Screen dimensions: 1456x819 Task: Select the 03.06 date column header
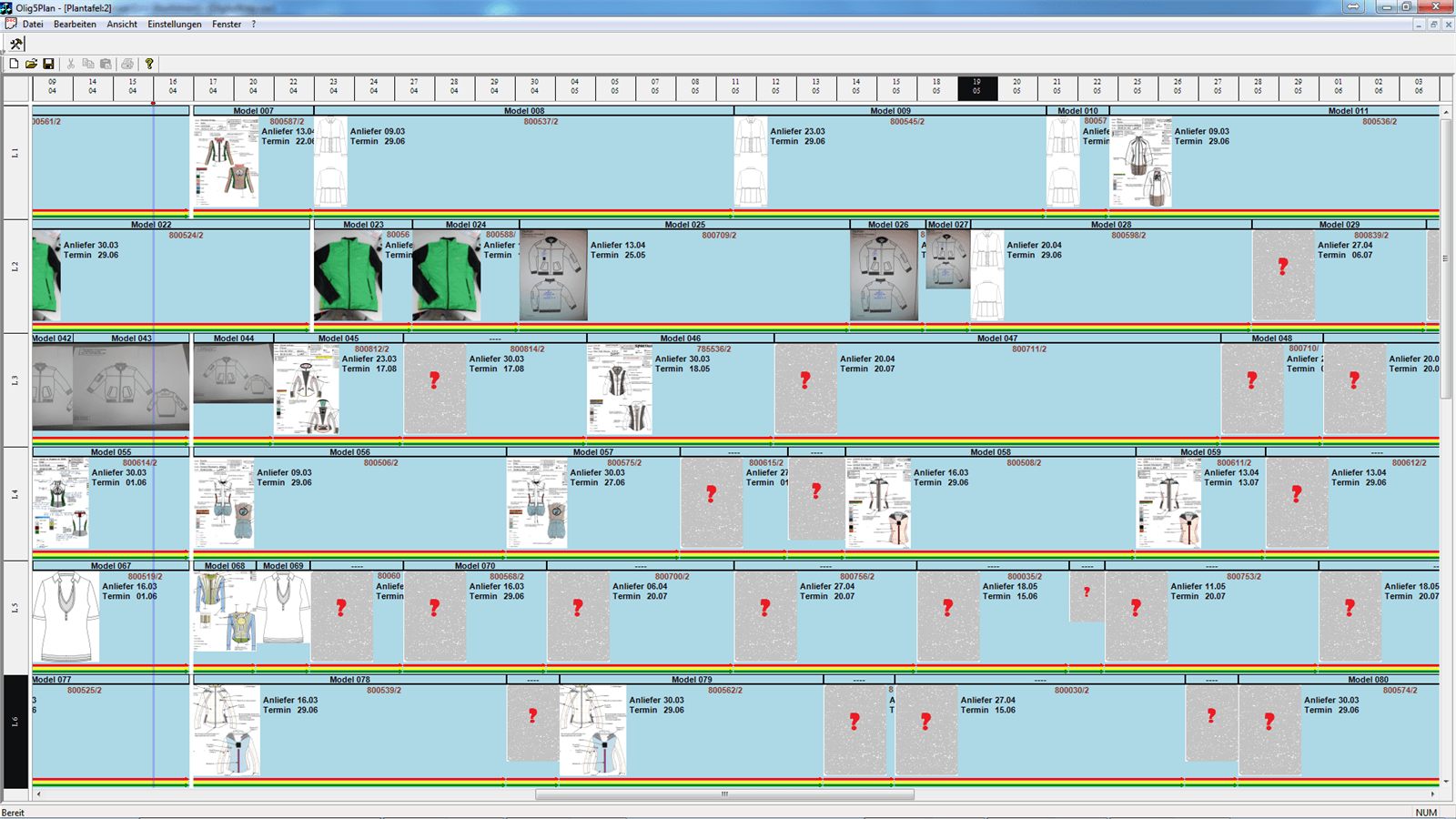tap(1419, 87)
